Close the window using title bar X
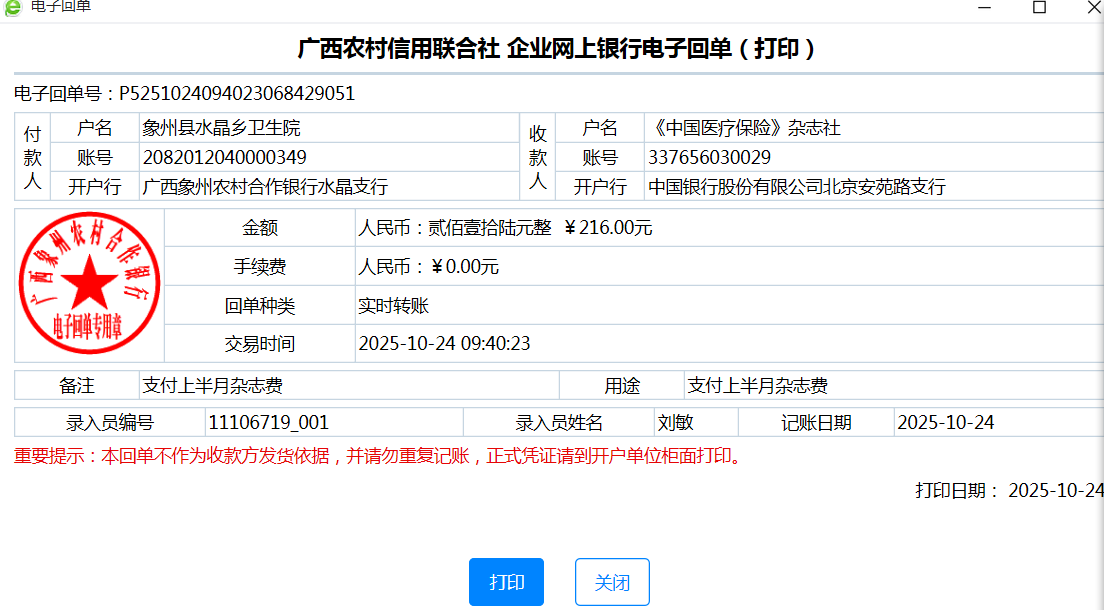The height and width of the screenshot is (610, 1104). click(1093, 7)
